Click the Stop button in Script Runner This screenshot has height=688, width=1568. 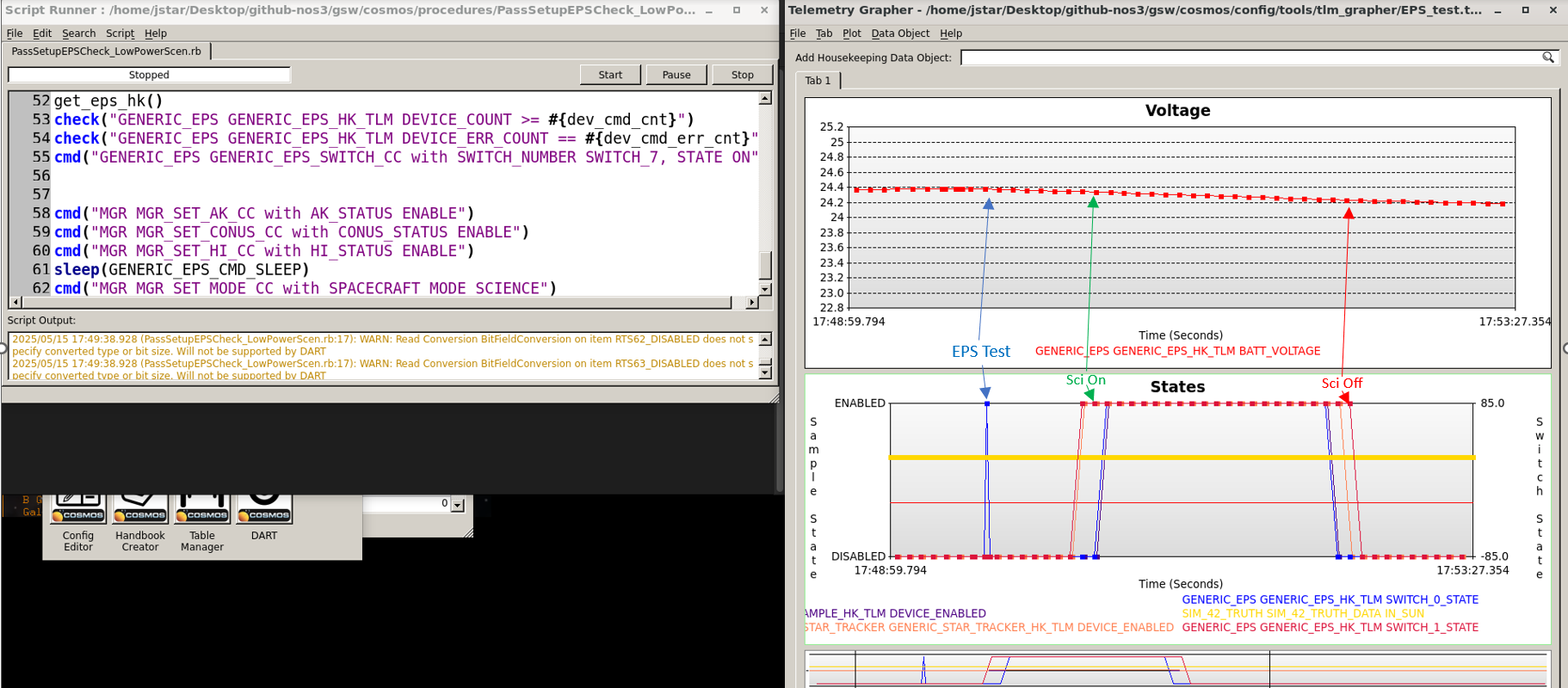[x=743, y=75]
